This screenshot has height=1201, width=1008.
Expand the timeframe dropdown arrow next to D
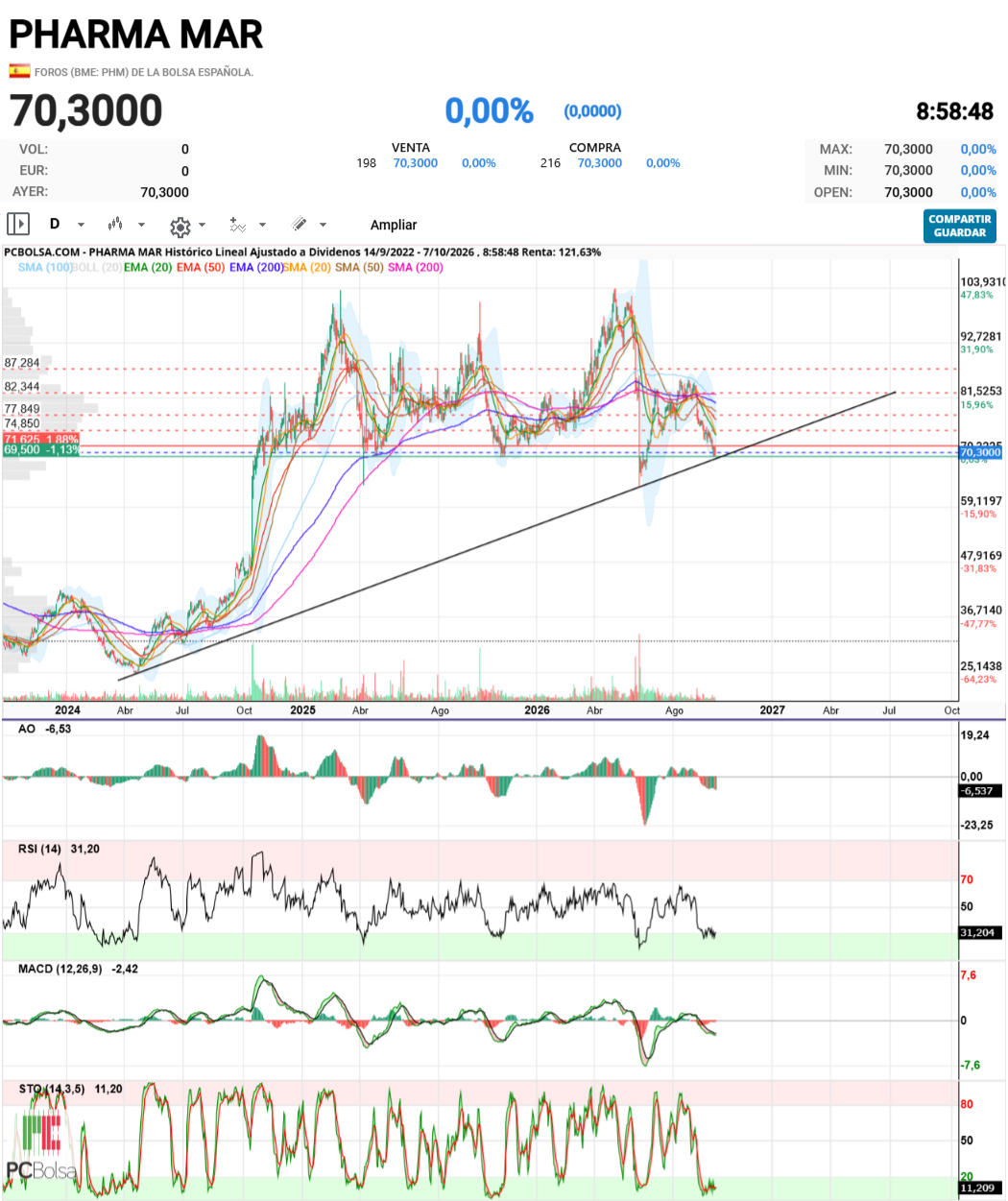[81, 226]
